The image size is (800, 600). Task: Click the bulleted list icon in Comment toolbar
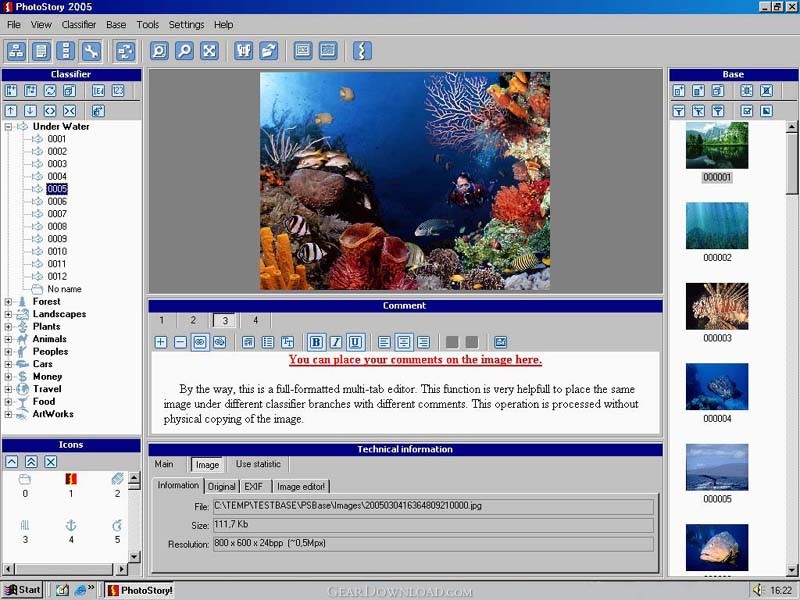tap(268, 342)
